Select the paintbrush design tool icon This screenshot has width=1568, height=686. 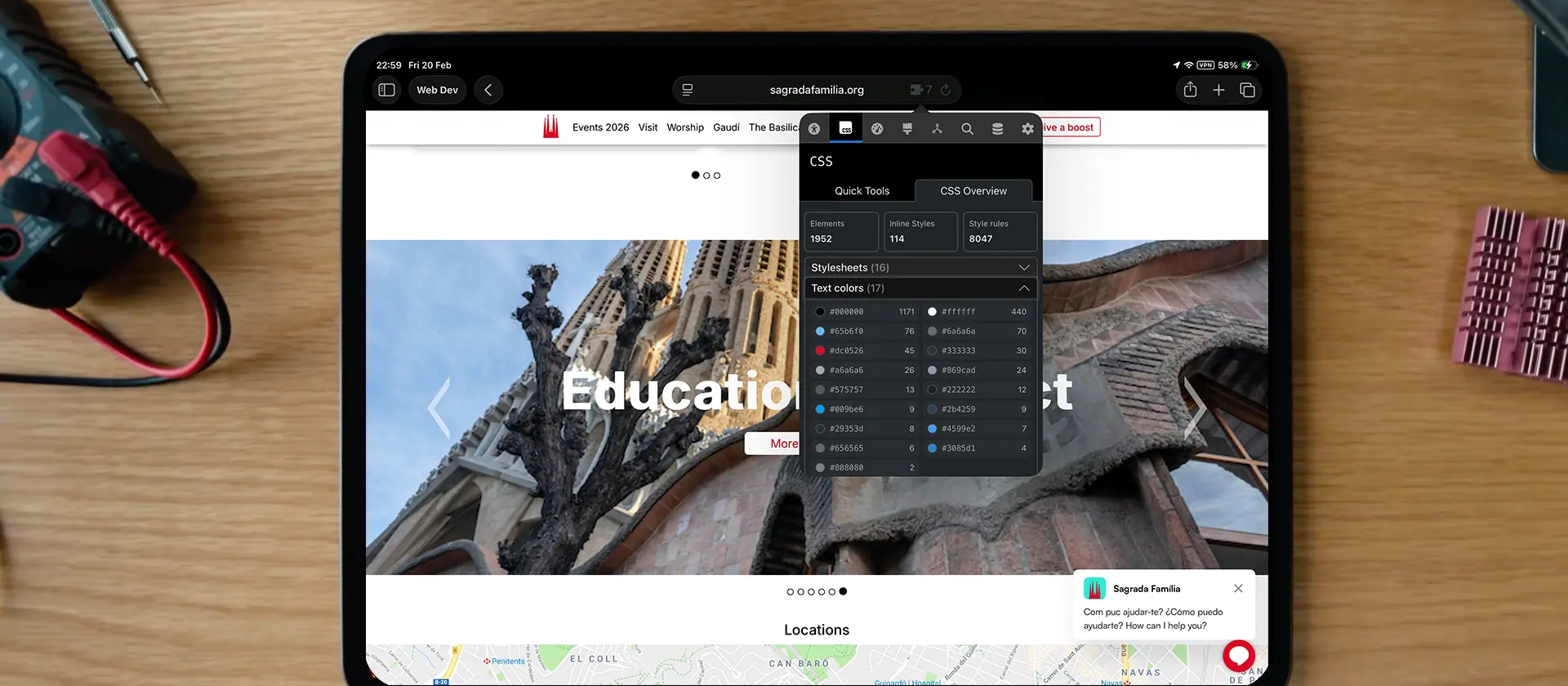click(907, 129)
